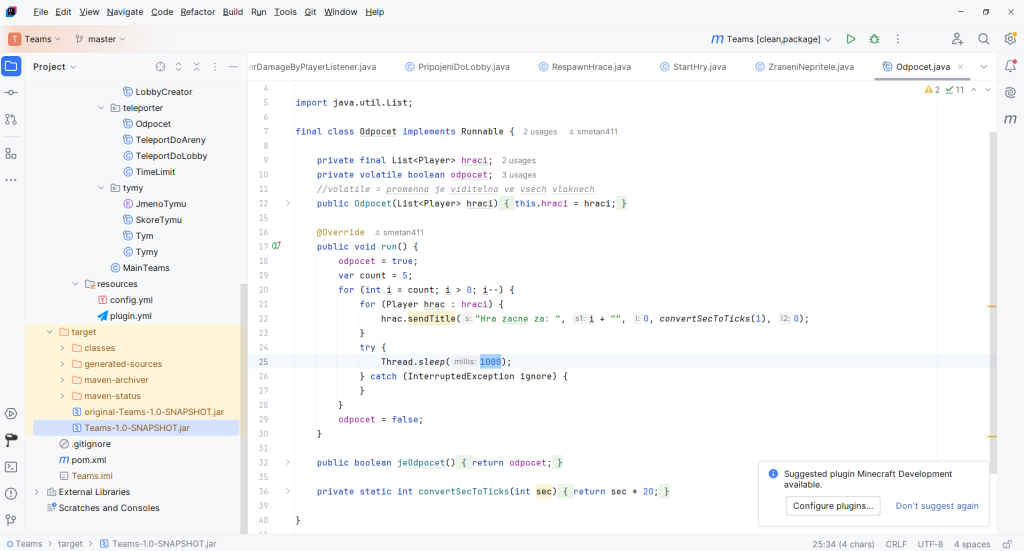Click the 3 usages hint on odpocet field

click(519, 175)
